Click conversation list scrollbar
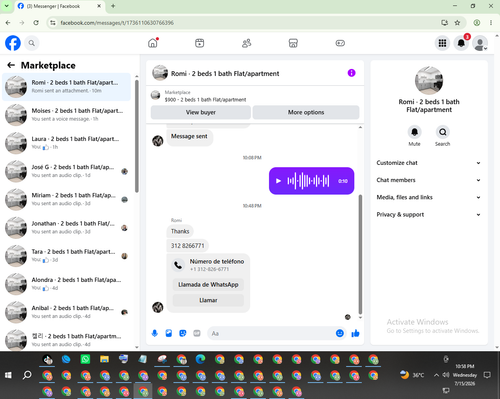The width and height of the screenshot is (500, 399). click(137, 137)
